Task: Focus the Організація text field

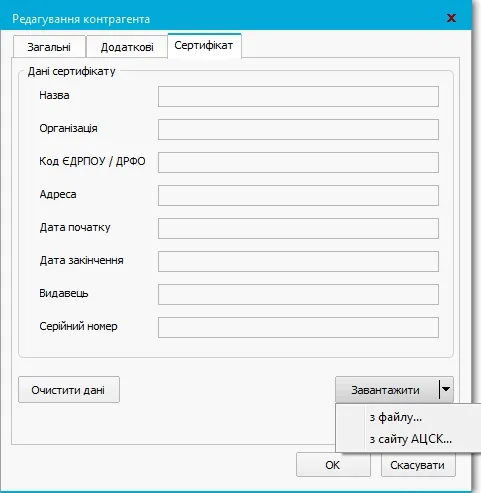Action: 298,130
